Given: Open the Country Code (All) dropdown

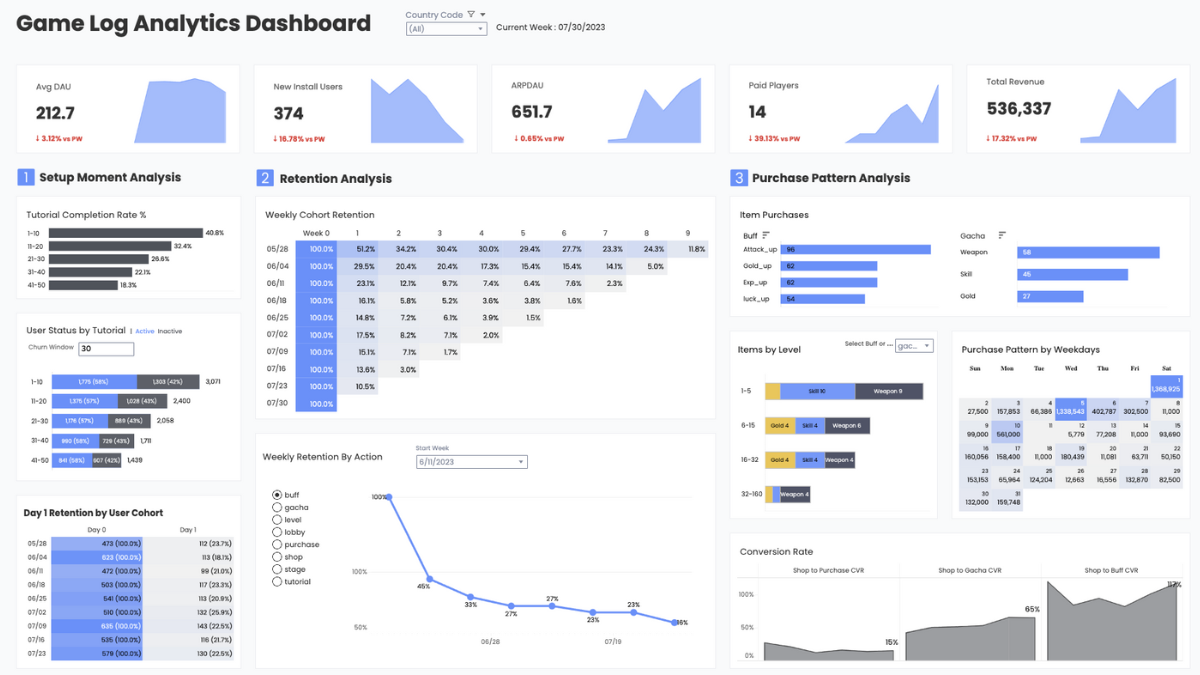Looking at the screenshot, I should pos(446,29).
